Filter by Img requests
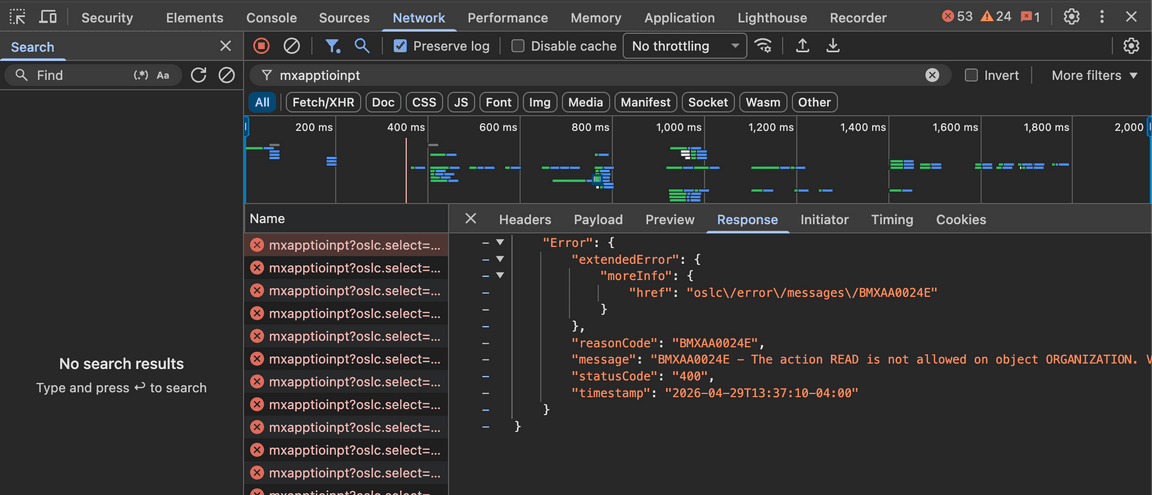Image resolution: width=1152 pixels, height=495 pixels. (540, 102)
